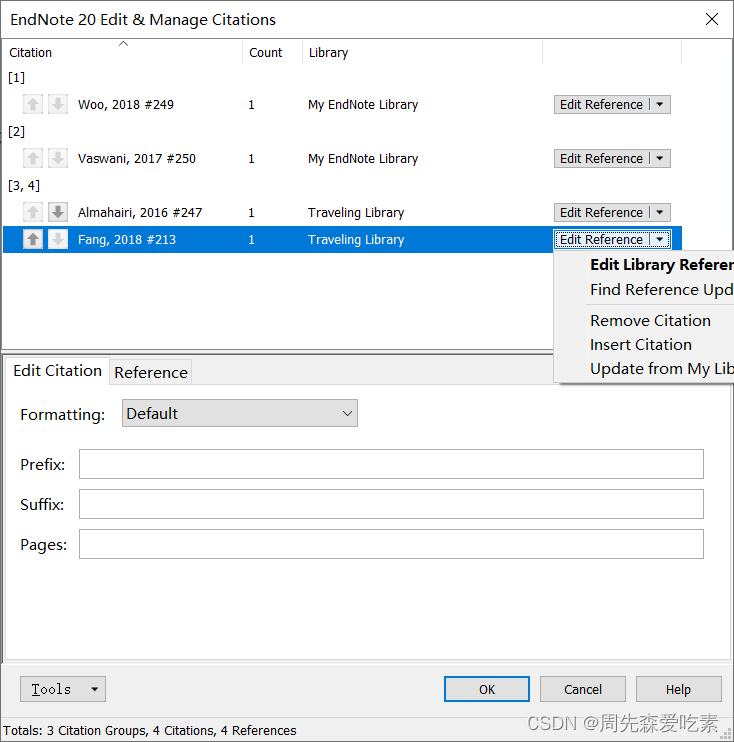
Task: Open the Help button
Action: (679, 689)
